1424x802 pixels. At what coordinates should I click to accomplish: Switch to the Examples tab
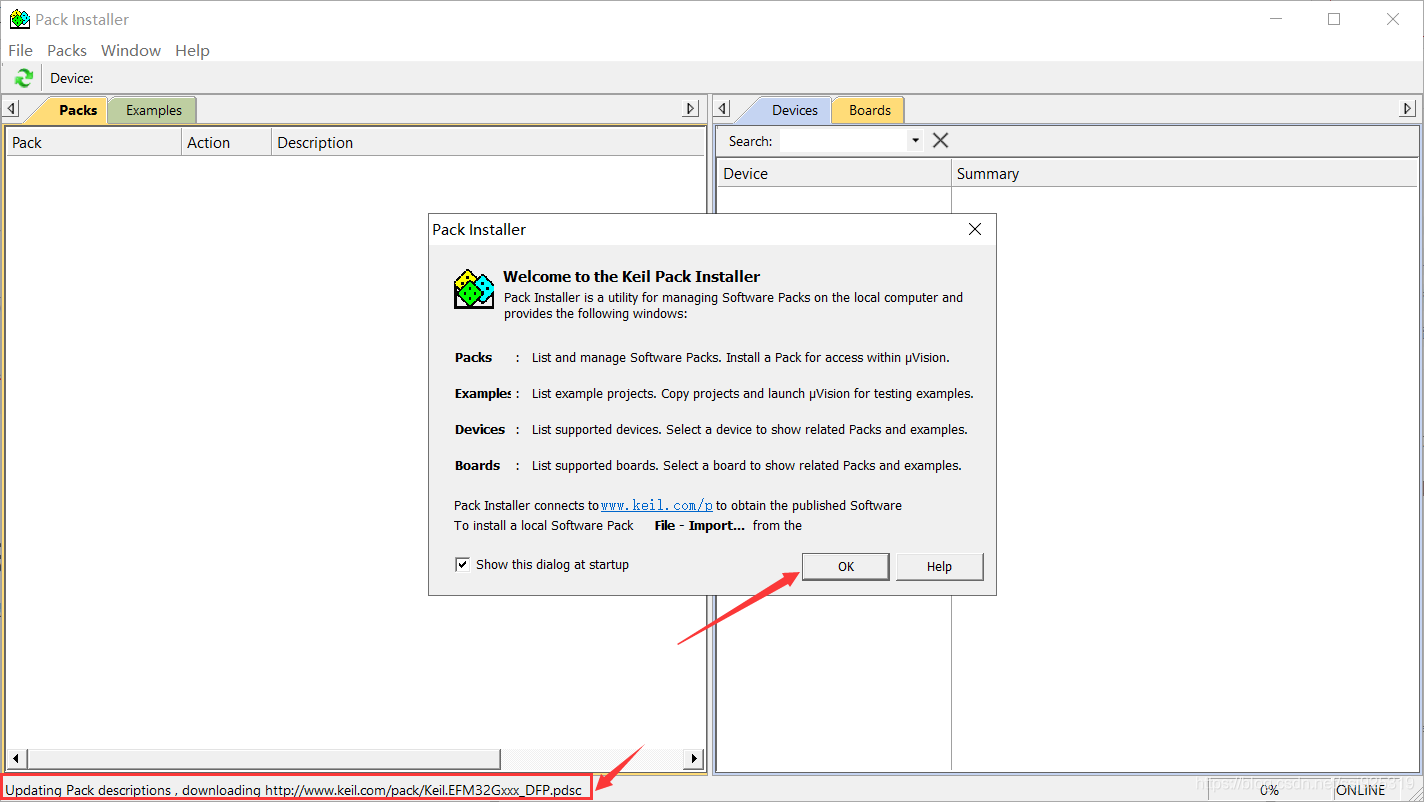click(153, 110)
